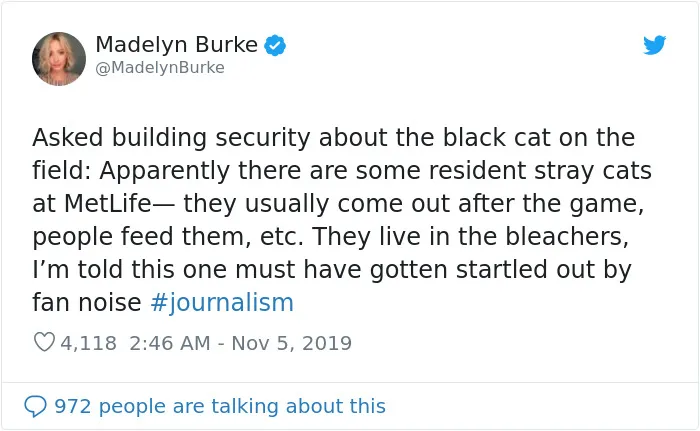Click the word MetLife in tweet

[x=108, y=204]
